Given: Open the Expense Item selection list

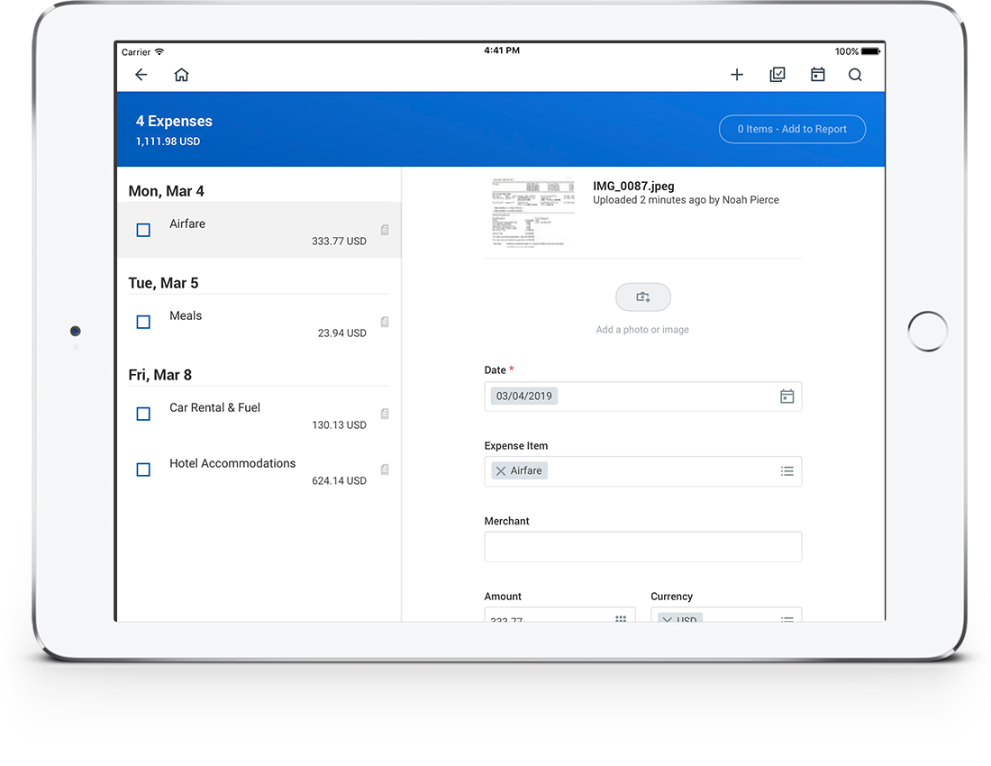Looking at the screenshot, I should (789, 470).
